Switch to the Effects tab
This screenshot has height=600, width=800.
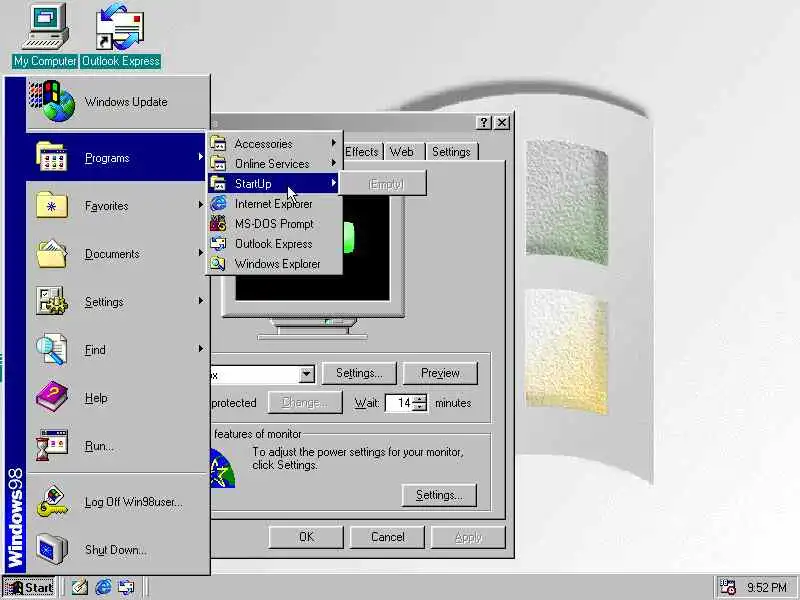(362, 152)
